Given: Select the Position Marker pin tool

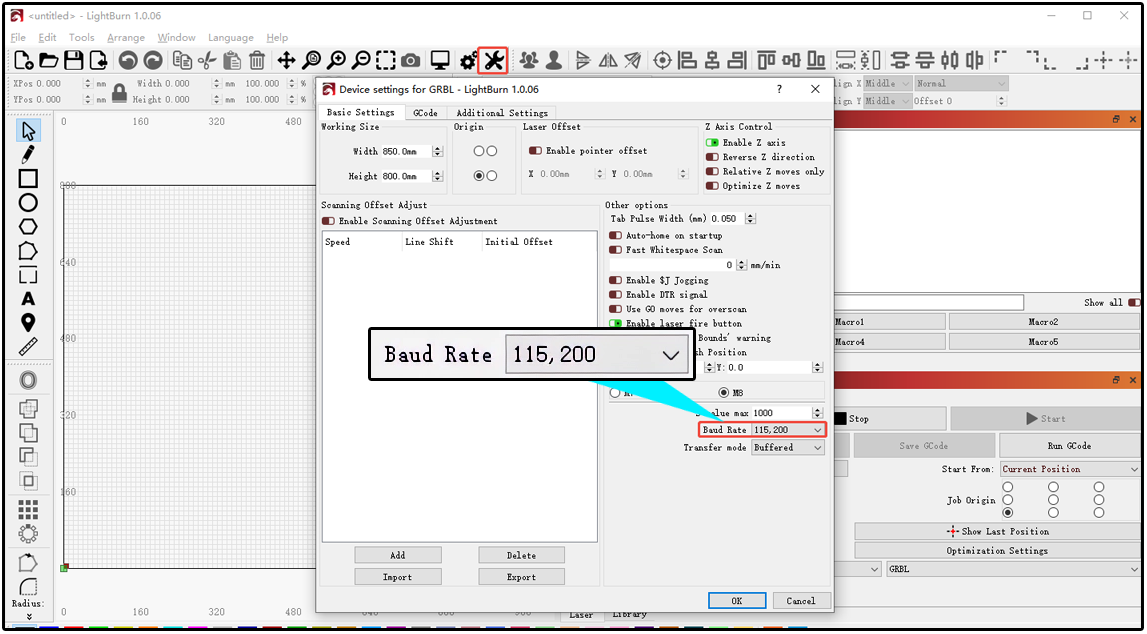Looking at the screenshot, I should pyautogui.click(x=28, y=322).
